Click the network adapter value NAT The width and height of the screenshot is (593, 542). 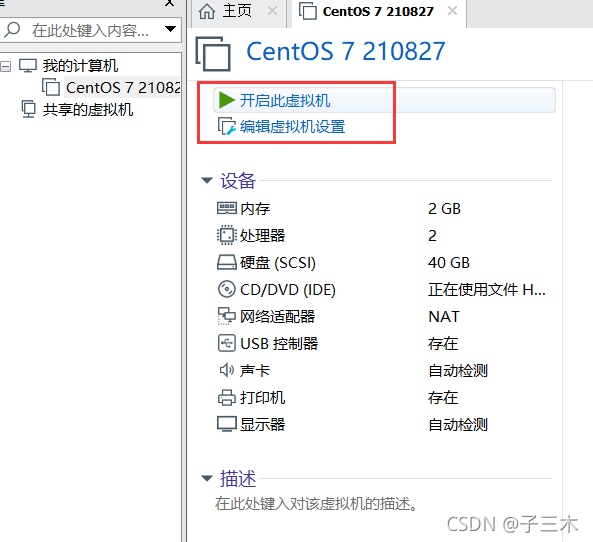click(444, 317)
